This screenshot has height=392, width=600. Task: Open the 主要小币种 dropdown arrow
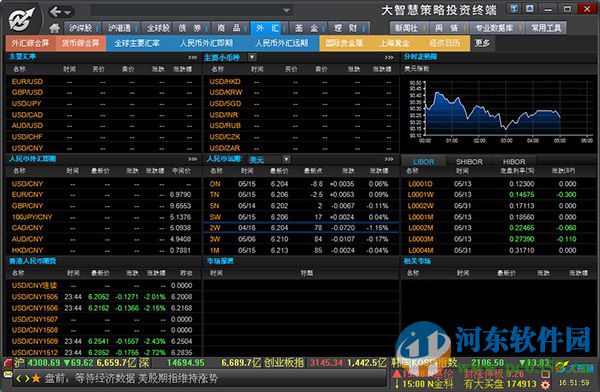[252, 57]
